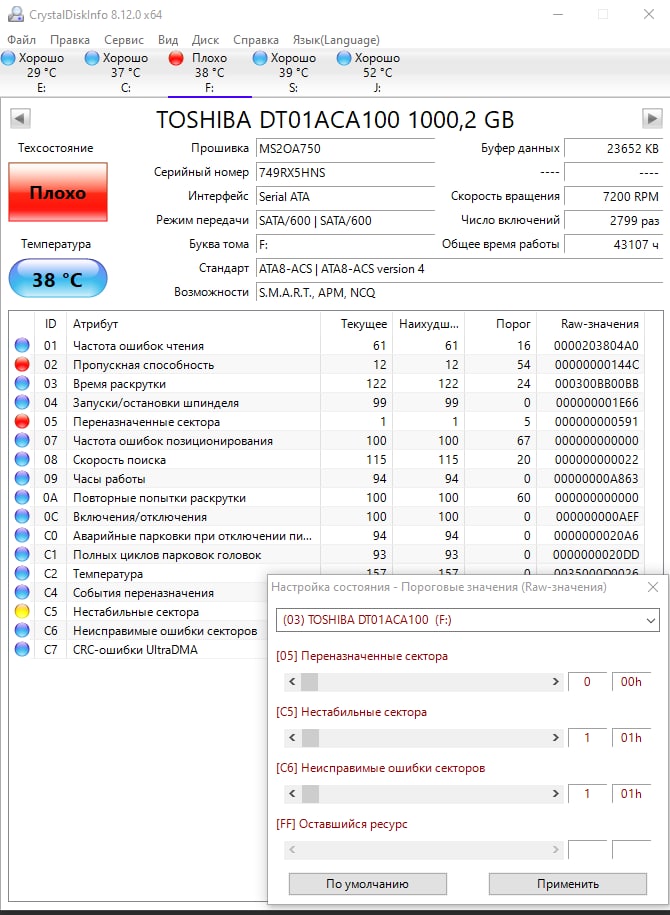This screenshot has height=915, width=670.
Task: Click the TOSHIBA DT01ACA100 1000,2 GB title
Action: (x=335, y=120)
